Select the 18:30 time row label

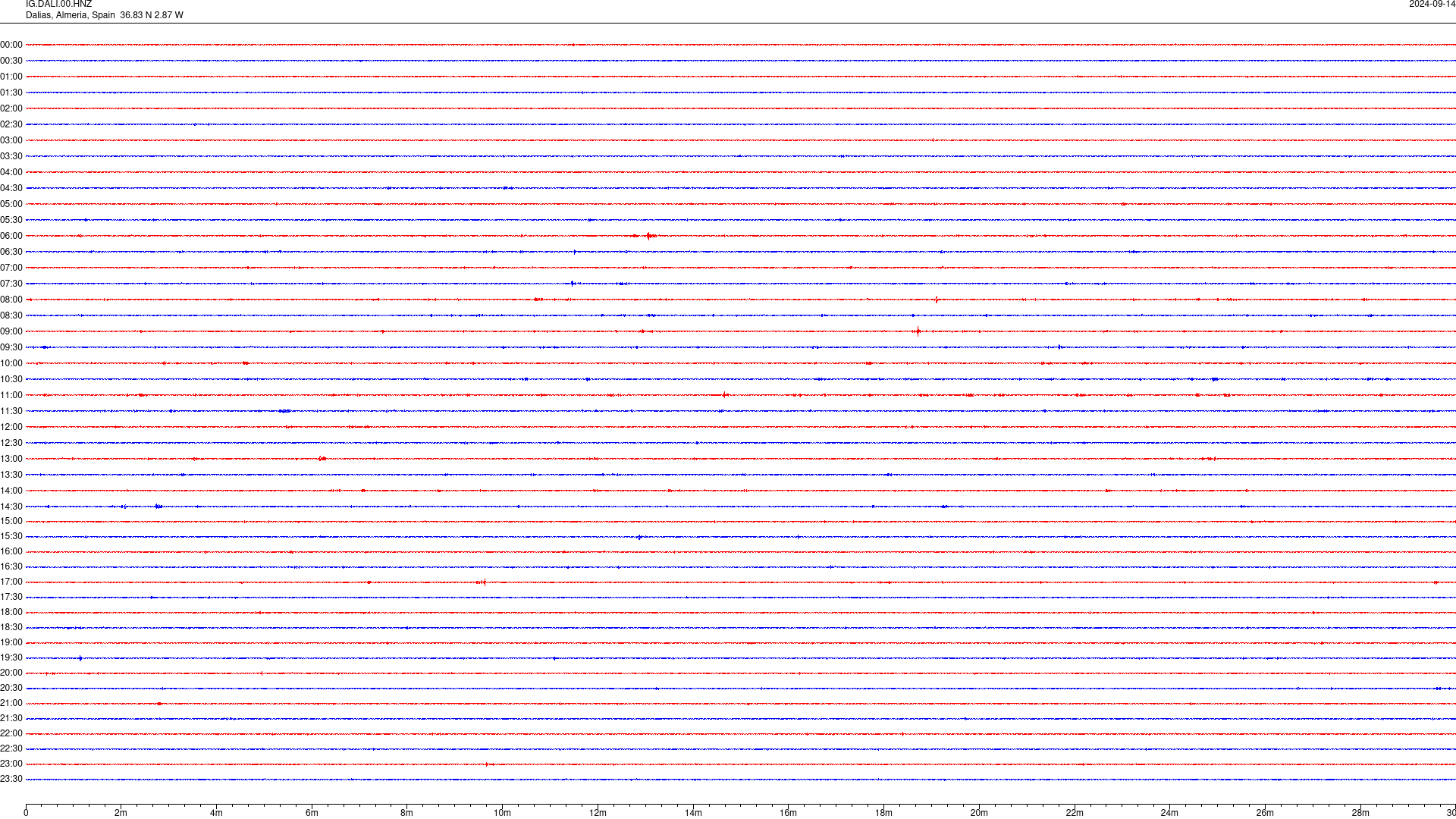11,627
